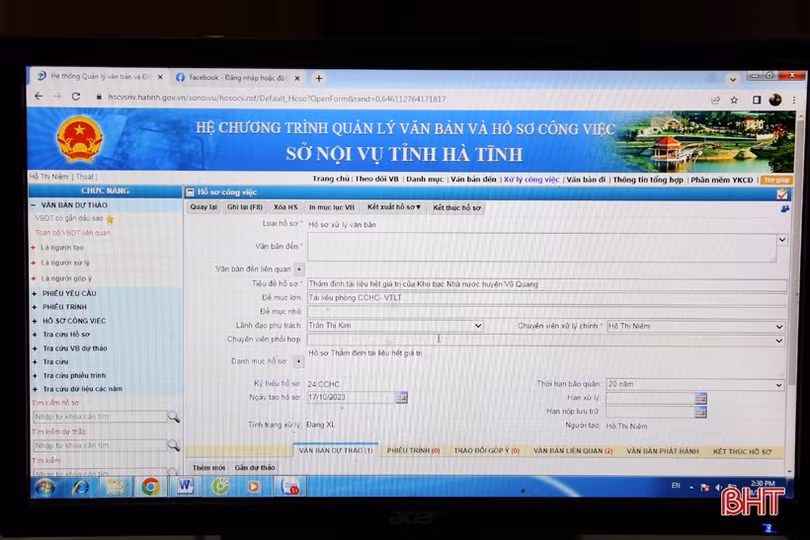Open the Chrome profile avatar
The height and width of the screenshot is (540, 810).
775,100
